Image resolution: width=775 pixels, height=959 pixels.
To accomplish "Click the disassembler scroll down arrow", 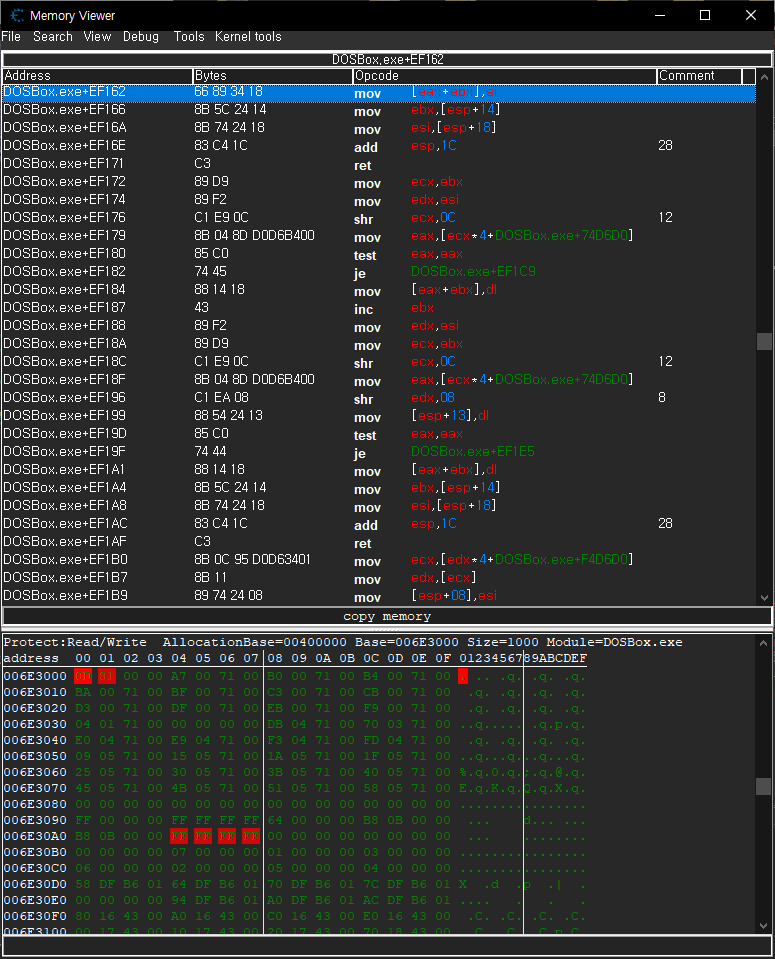I will click(764, 598).
